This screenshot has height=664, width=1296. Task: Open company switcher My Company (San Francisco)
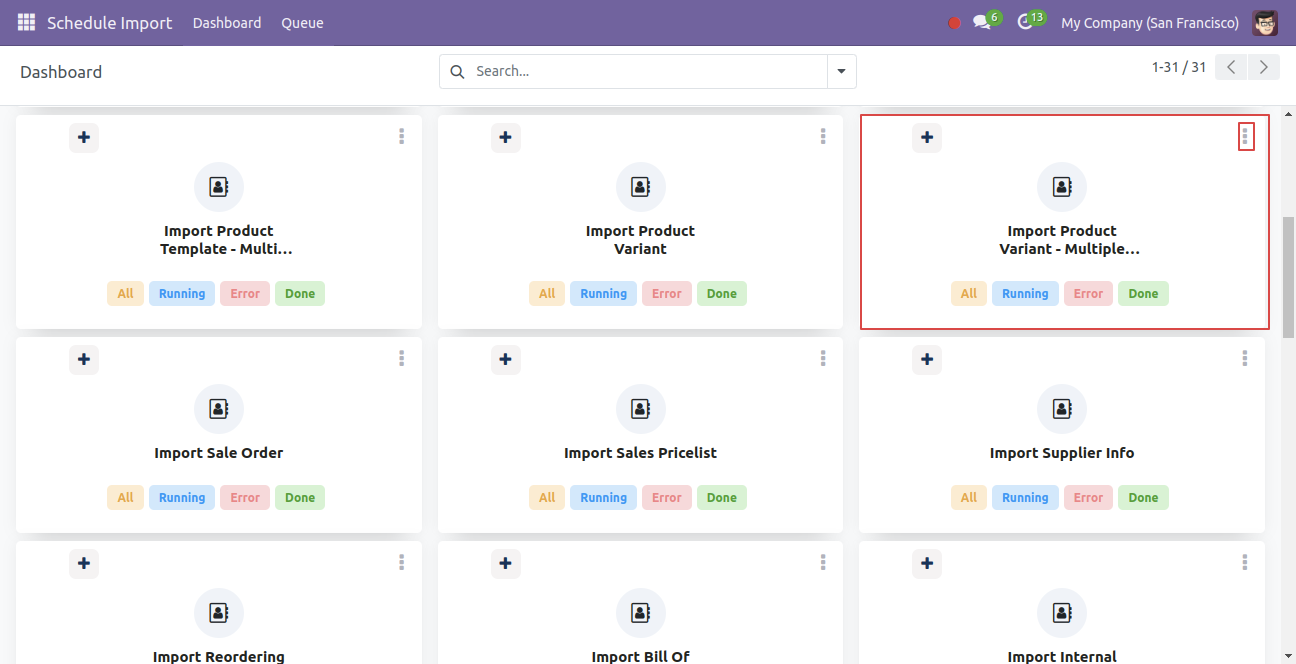(x=1150, y=23)
